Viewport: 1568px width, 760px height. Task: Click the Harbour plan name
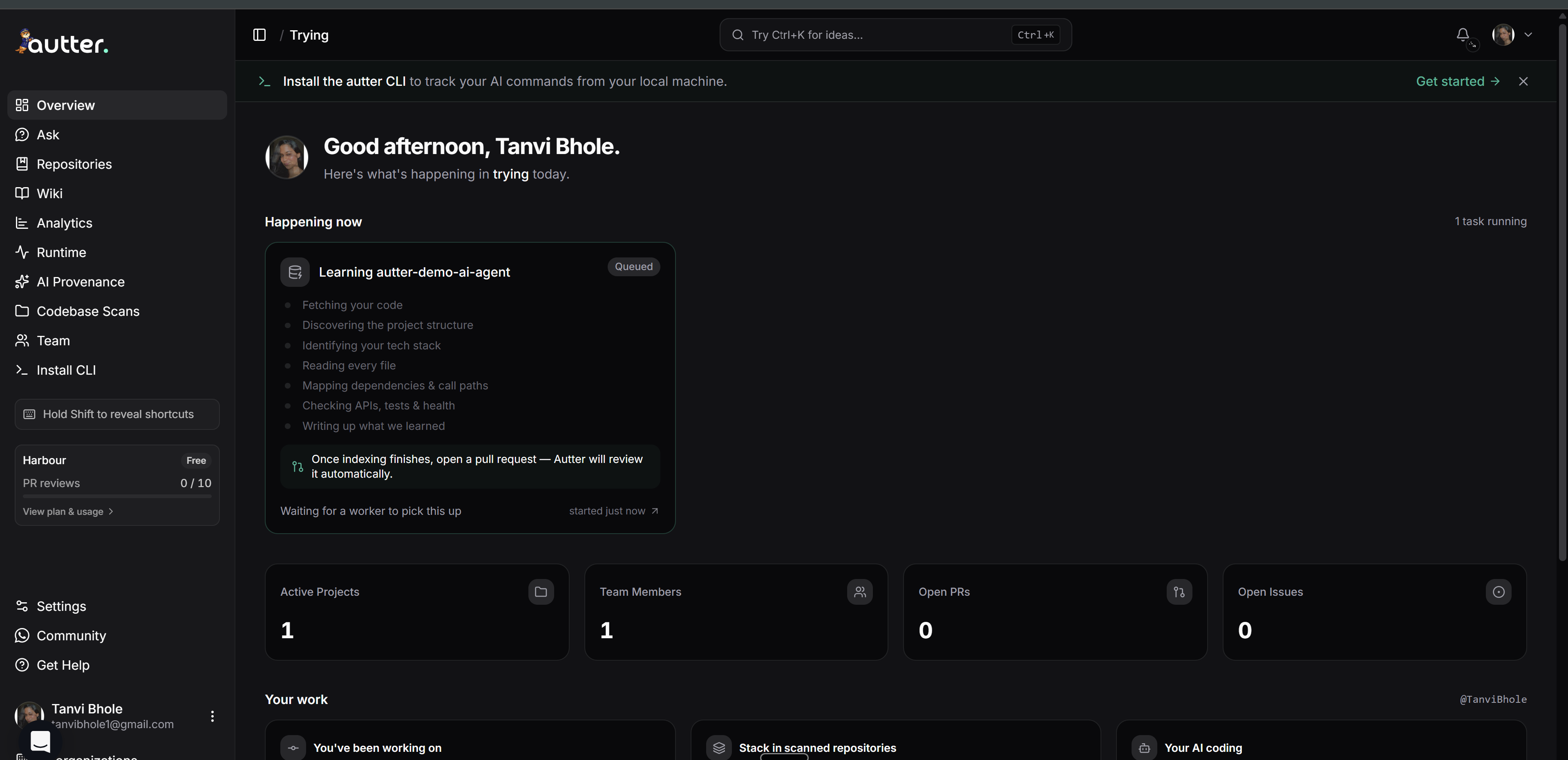coord(45,460)
